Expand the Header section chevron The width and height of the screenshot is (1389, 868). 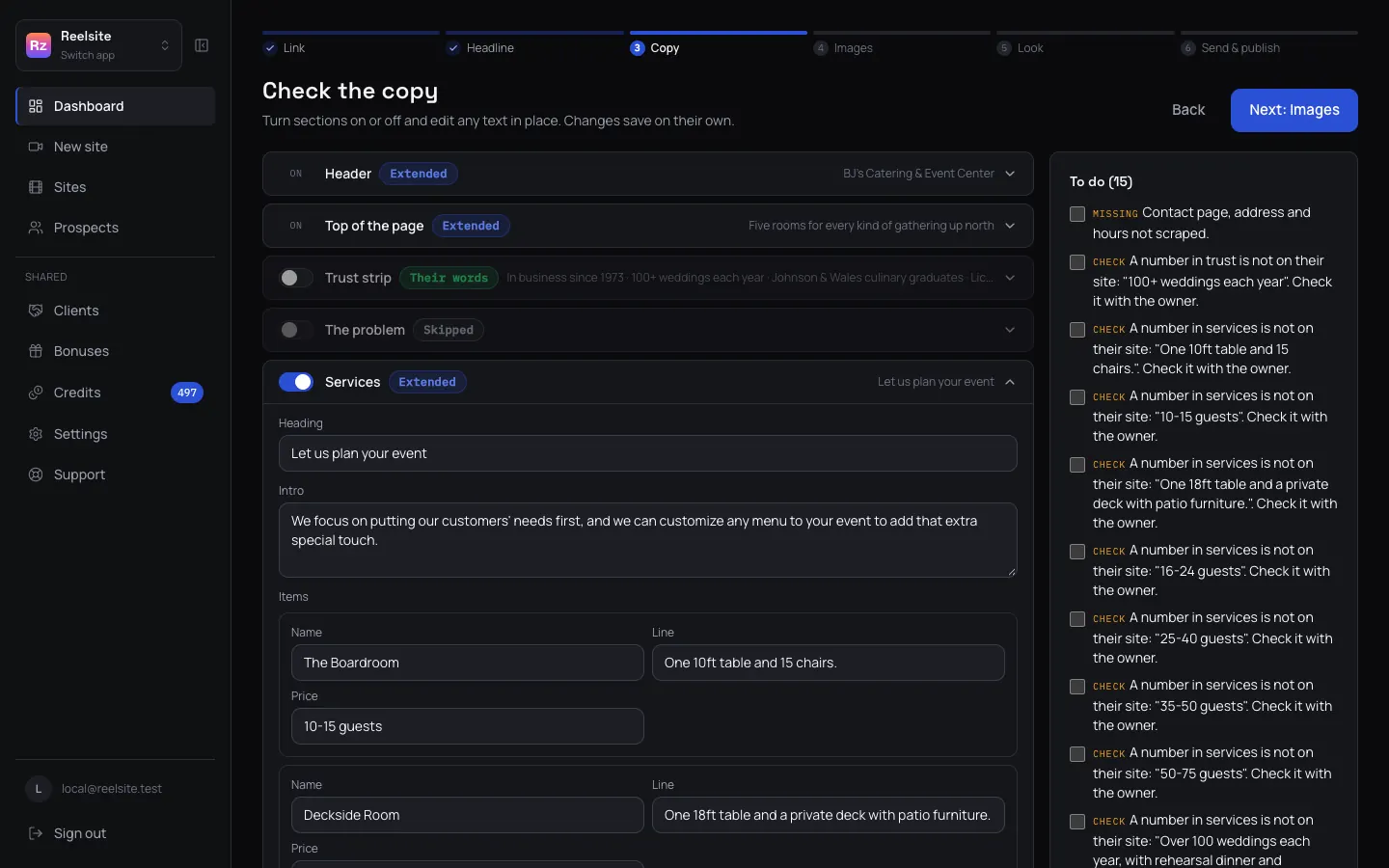click(x=1010, y=174)
